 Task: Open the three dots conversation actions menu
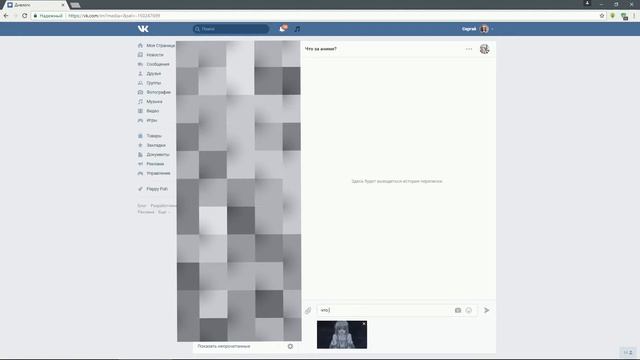469,49
